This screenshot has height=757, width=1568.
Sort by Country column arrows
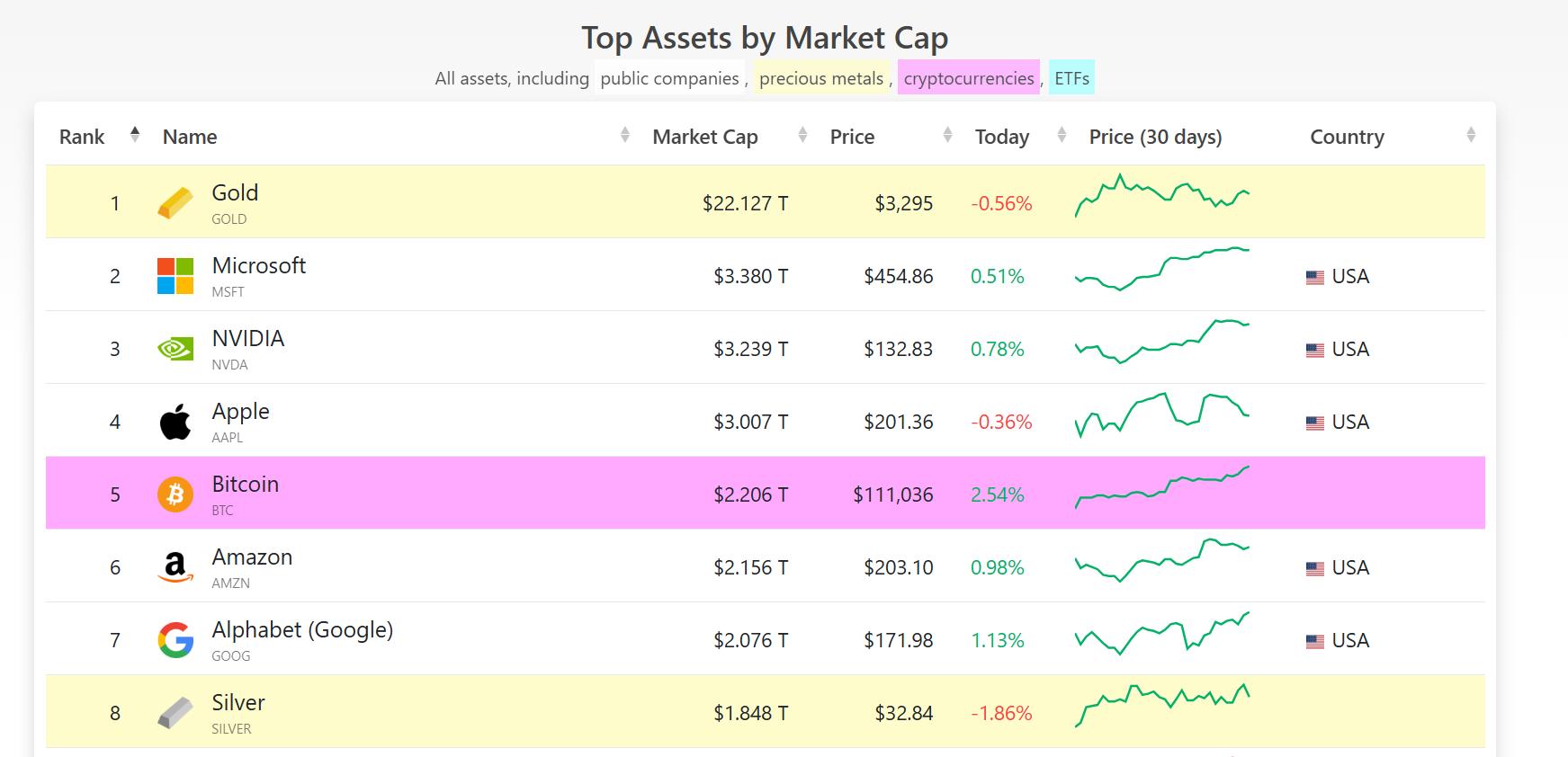(1471, 135)
